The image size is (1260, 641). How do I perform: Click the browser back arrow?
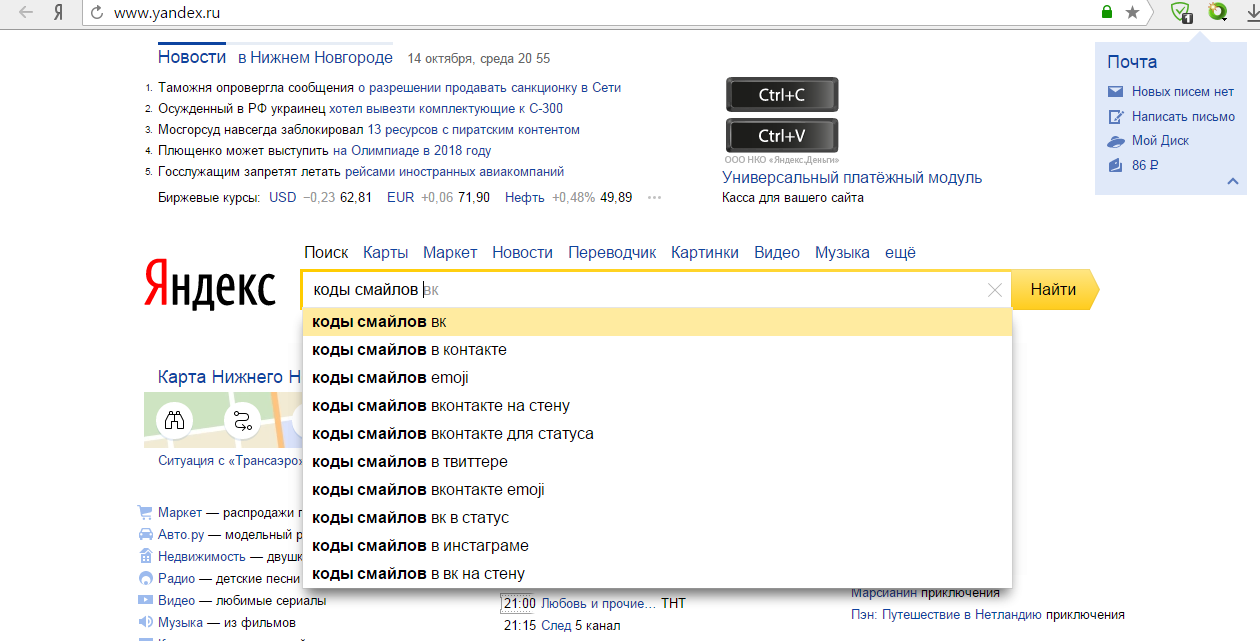26,13
